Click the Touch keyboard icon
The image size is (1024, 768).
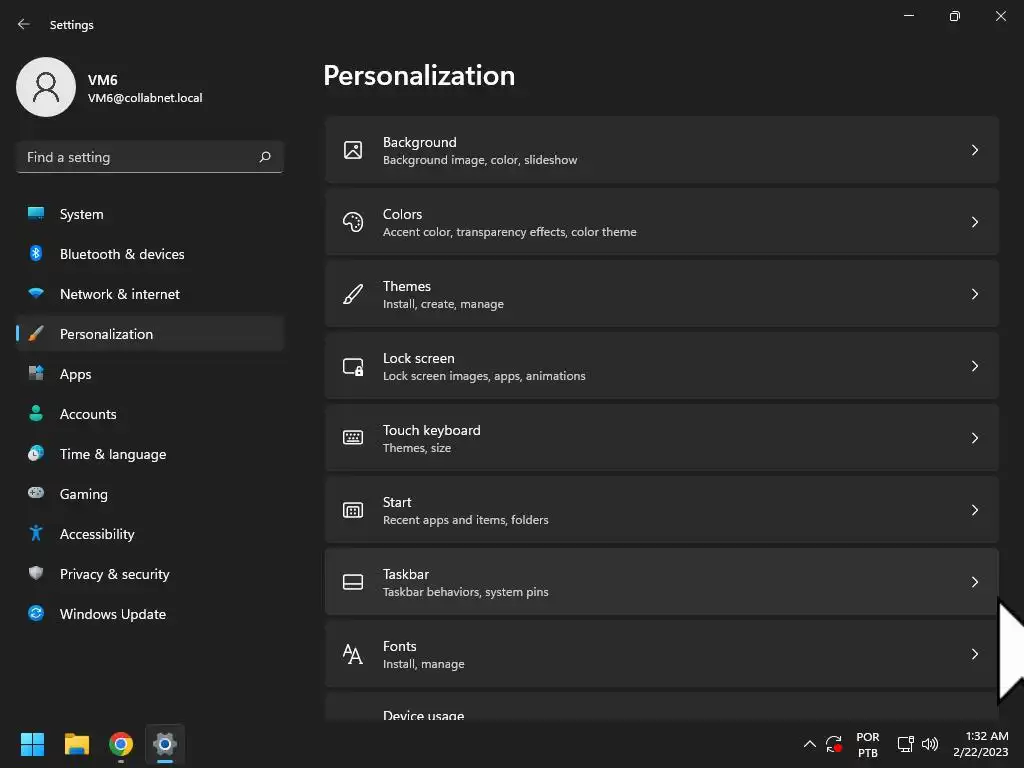pyautogui.click(x=353, y=438)
